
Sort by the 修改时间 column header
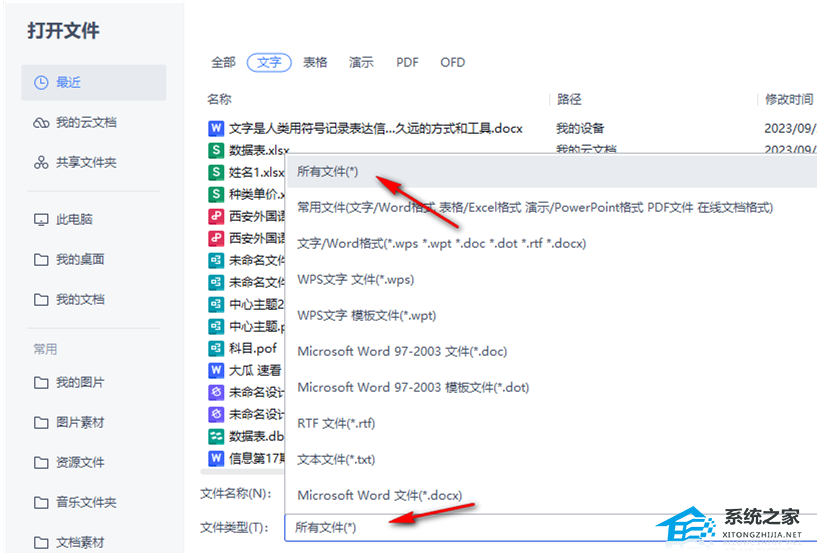point(789,99)
